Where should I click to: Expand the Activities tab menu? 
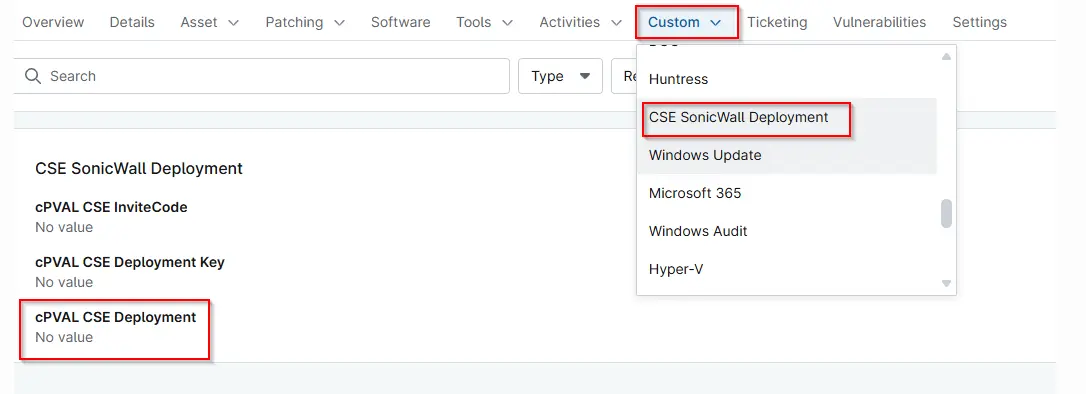(x=581, y=22)
